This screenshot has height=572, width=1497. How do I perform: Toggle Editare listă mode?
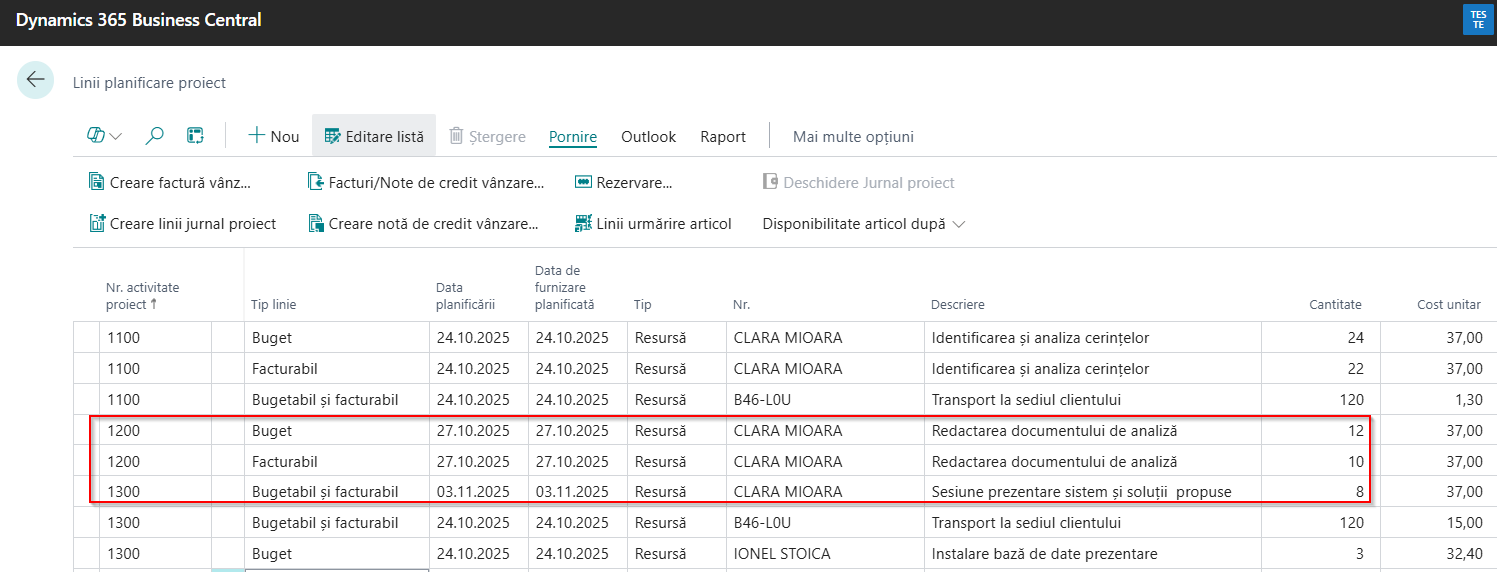(373, 136)
